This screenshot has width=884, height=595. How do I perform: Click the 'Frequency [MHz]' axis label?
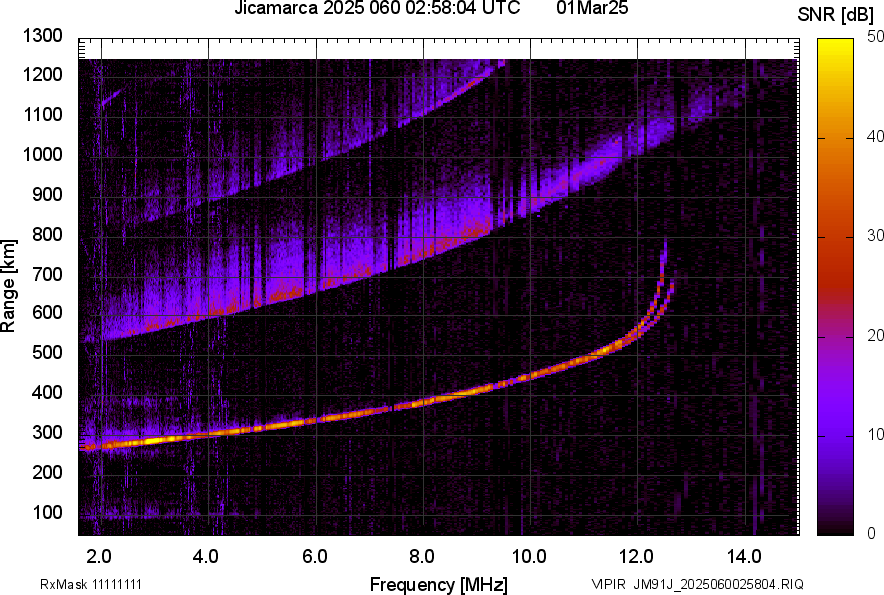coord(439,584)
